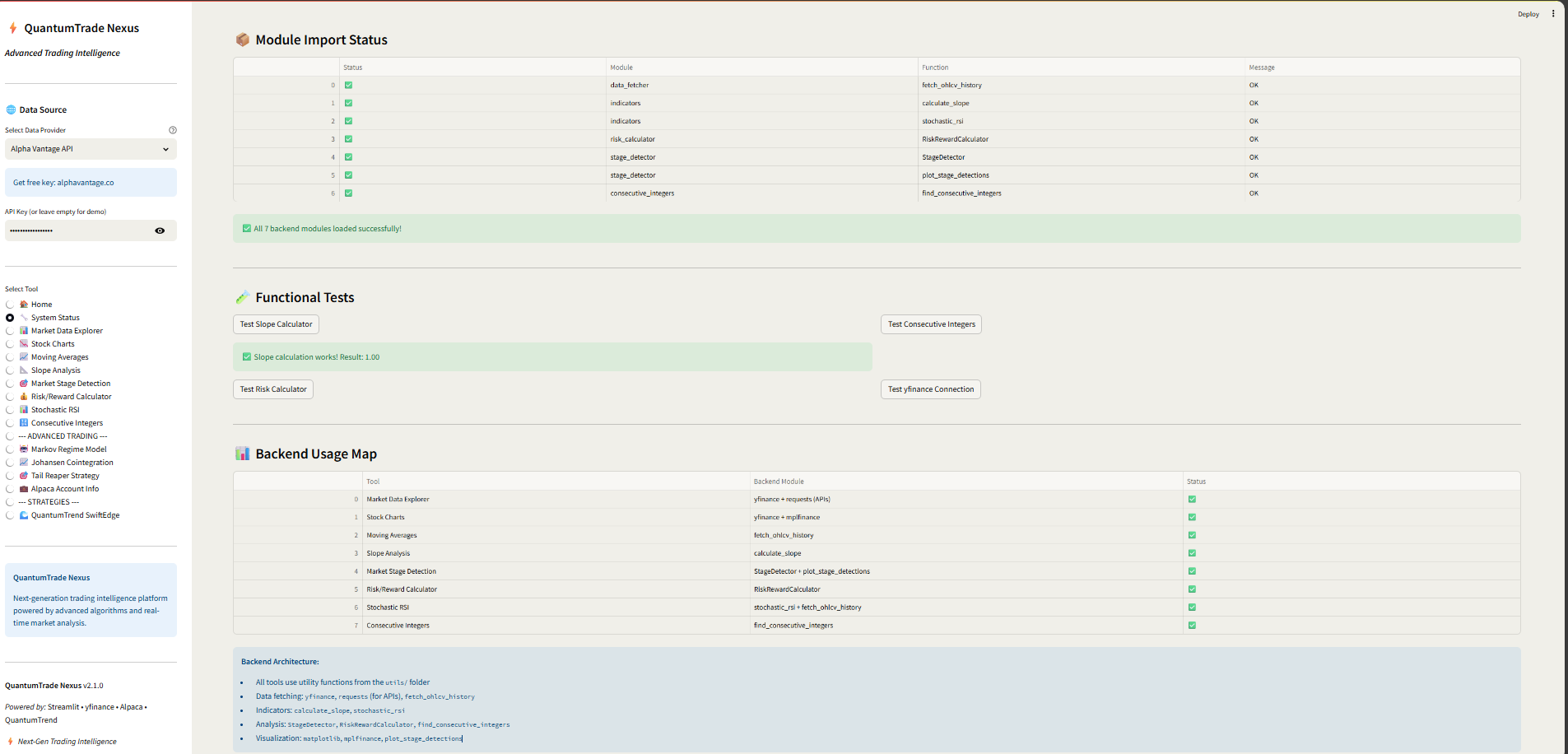
Task: Pick the Slope Analysis radio option
Action: [10, 370]
